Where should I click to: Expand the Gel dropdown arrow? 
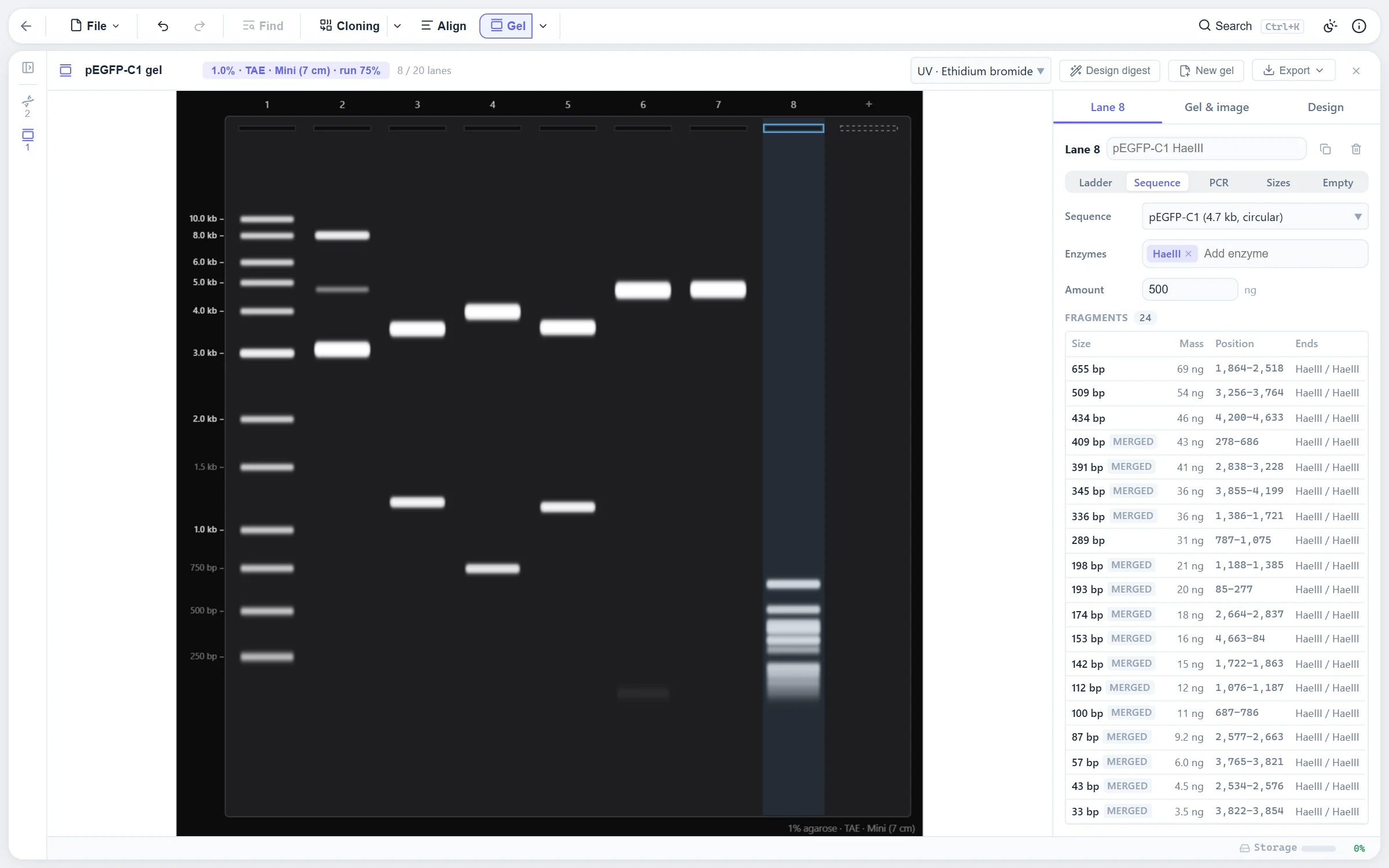(x=543, y=26)
